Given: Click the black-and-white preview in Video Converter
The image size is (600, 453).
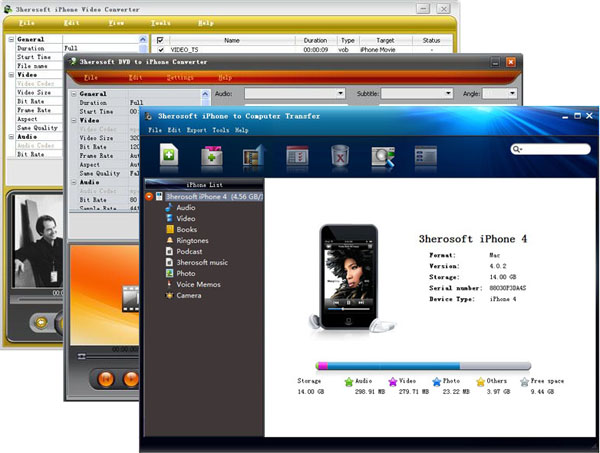Looking at the screenshot, I should click(38, 241).
